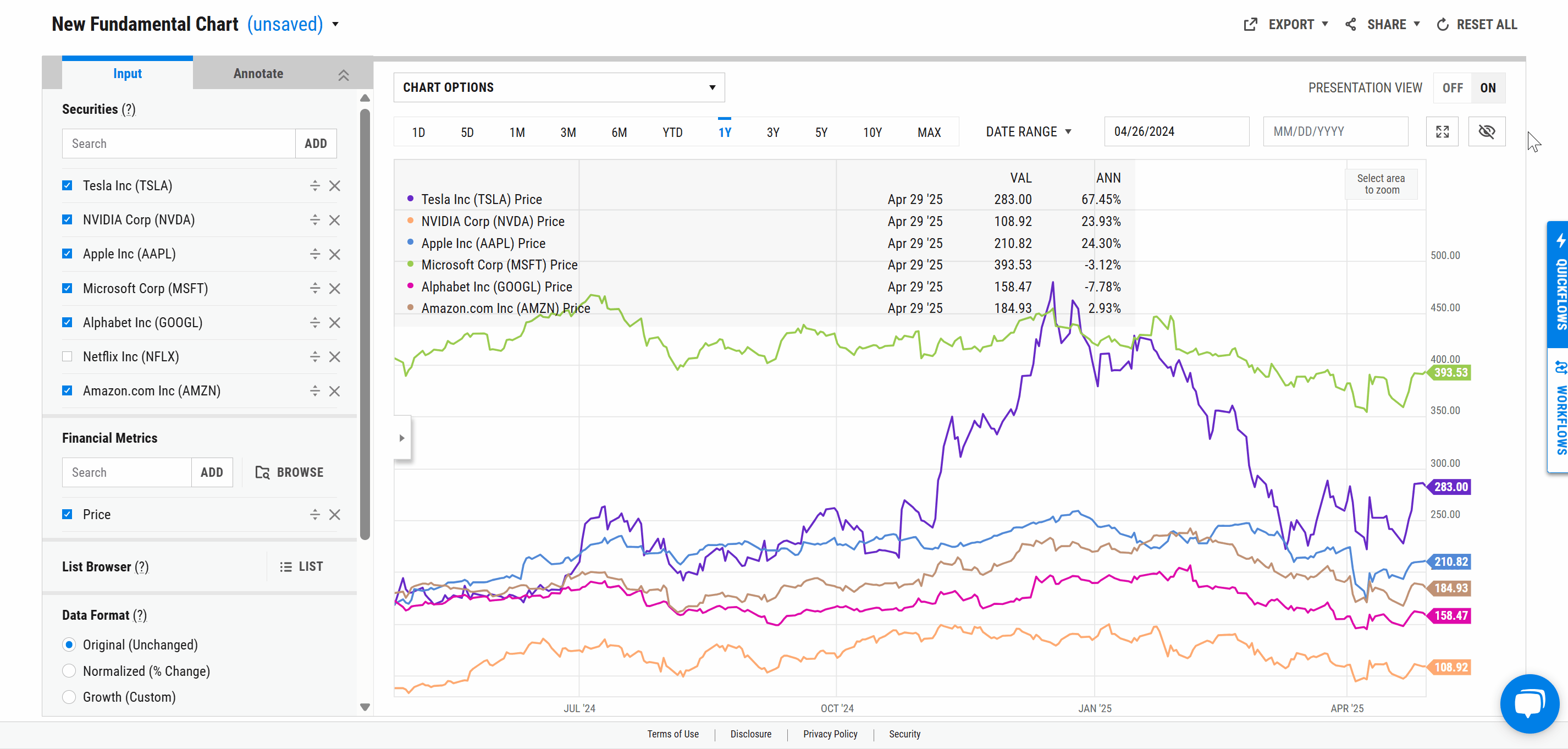Select Growth (Custom) data format
Viewport: 1568px width, 749px height.
69,697
